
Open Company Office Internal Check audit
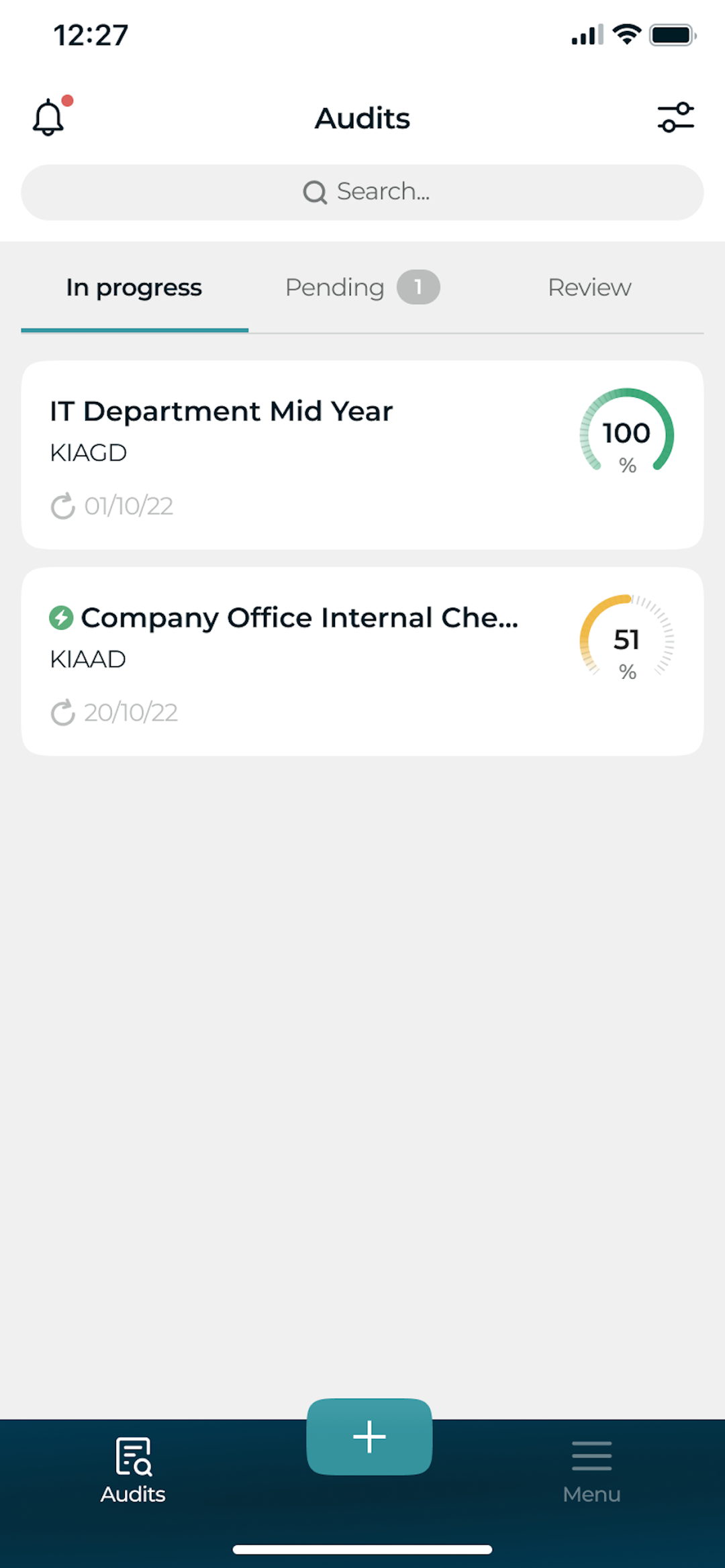tap(299, 618)
